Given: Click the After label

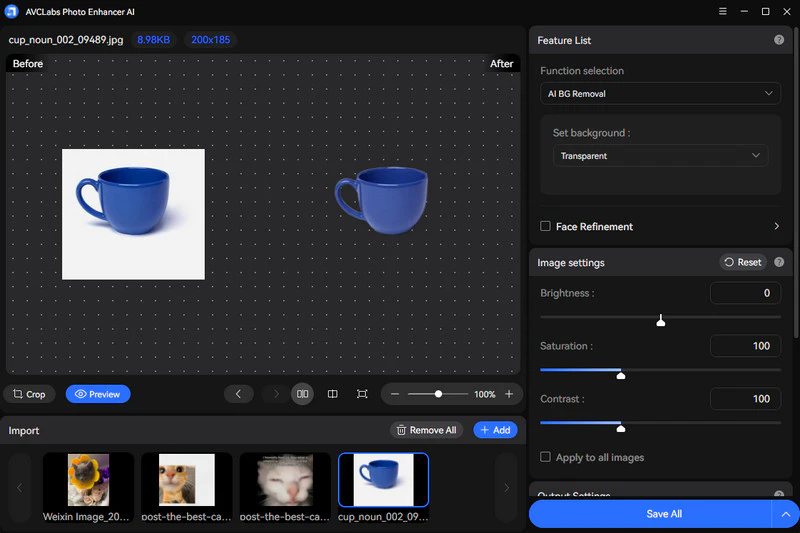Looking at the screenshot, I should click(502, 64).
